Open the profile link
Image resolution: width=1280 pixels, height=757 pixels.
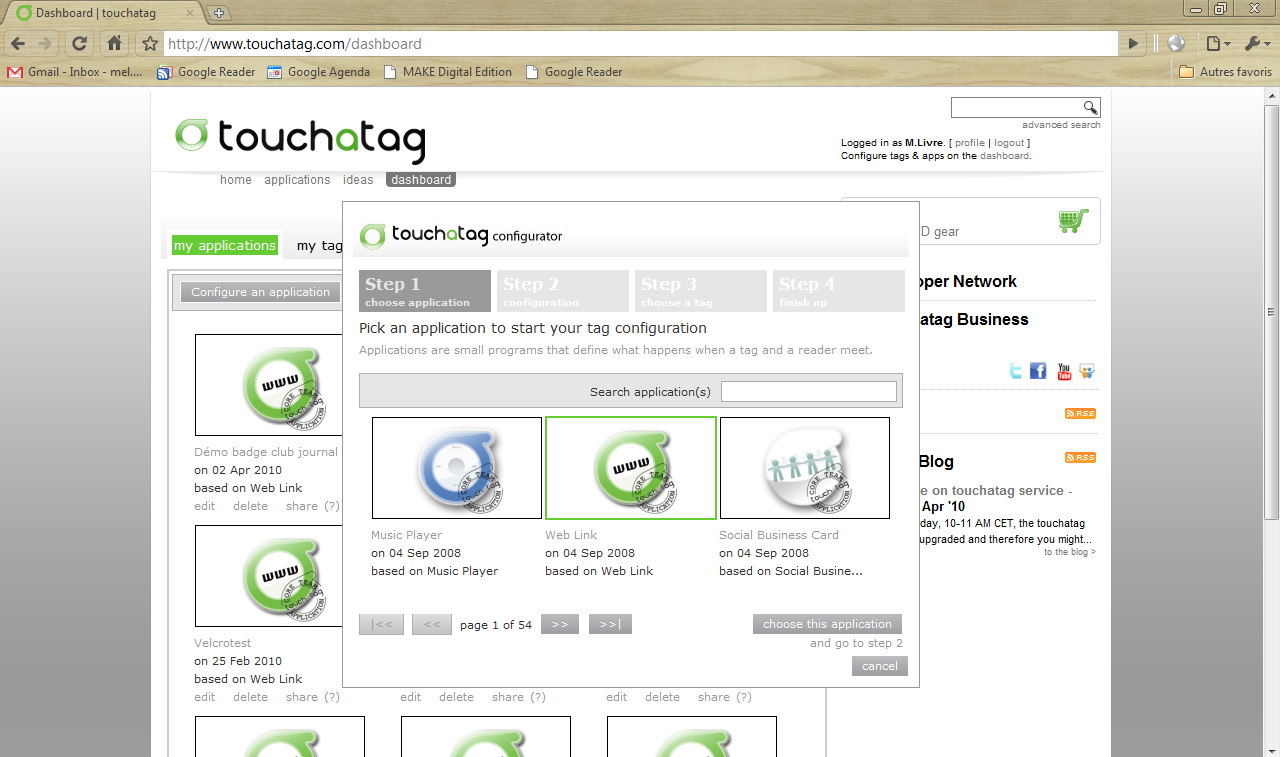pyautogui.click(x=970, y=143)
